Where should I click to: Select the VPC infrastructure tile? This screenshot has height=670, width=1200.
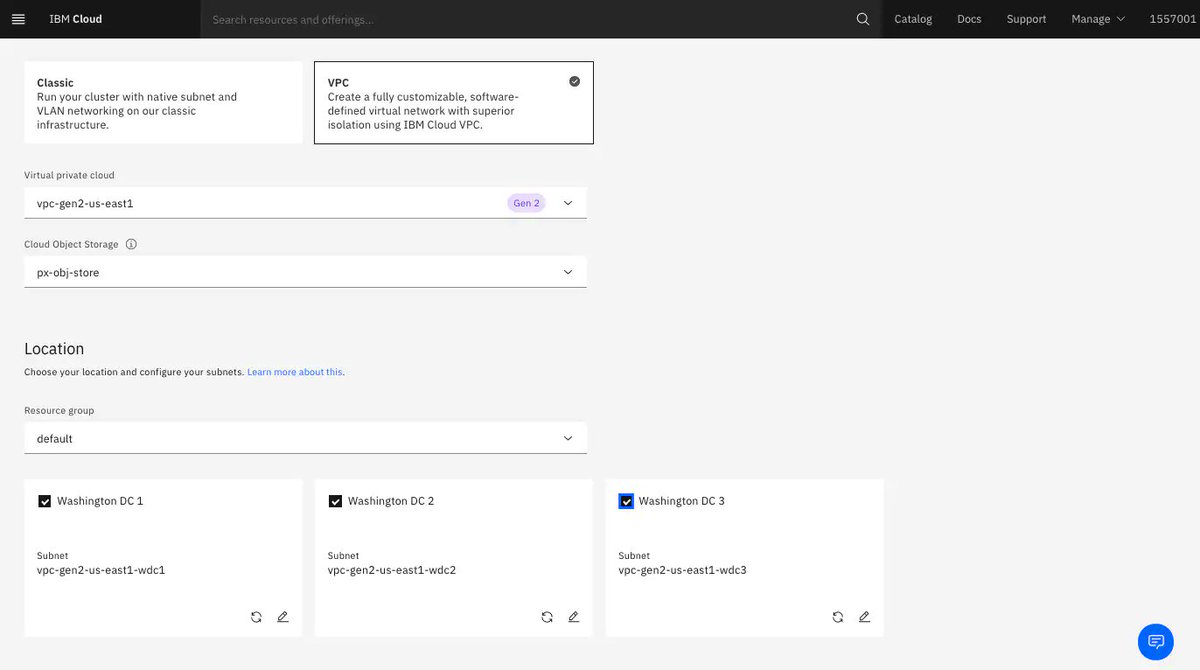pyautogui.click(x=454, y=103)
